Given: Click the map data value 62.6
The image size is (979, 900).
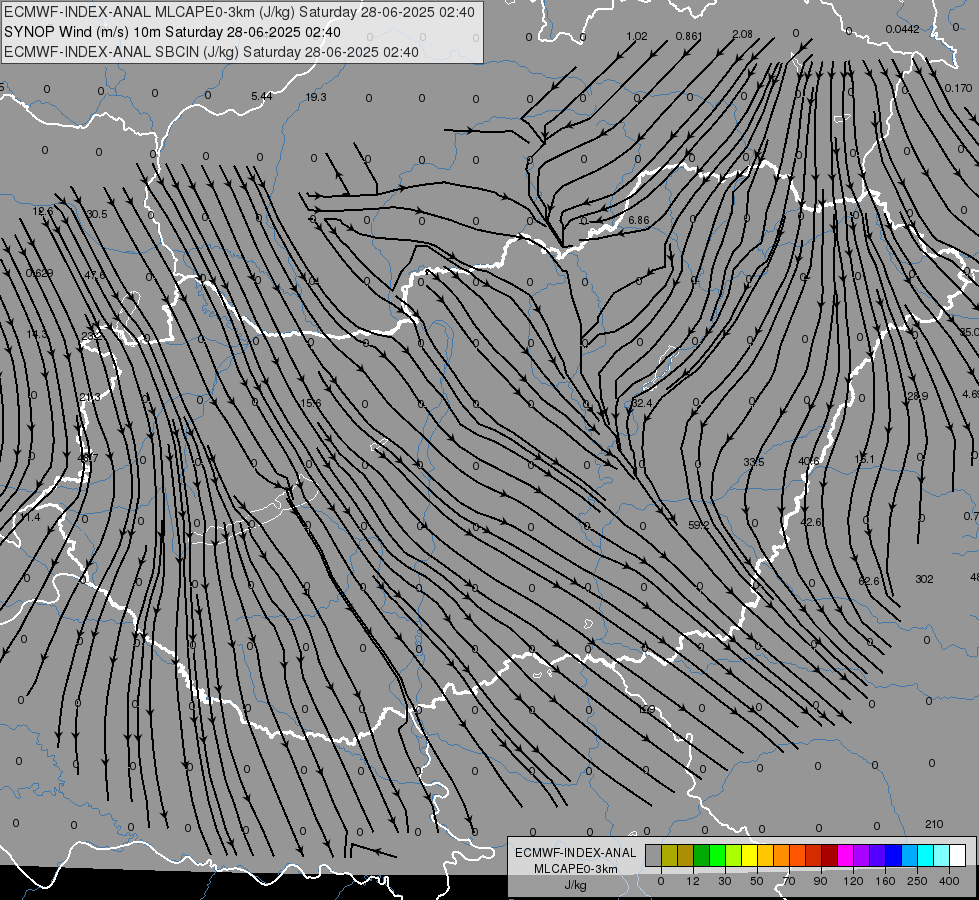Looking at the screenshot, I should point(868,581).
